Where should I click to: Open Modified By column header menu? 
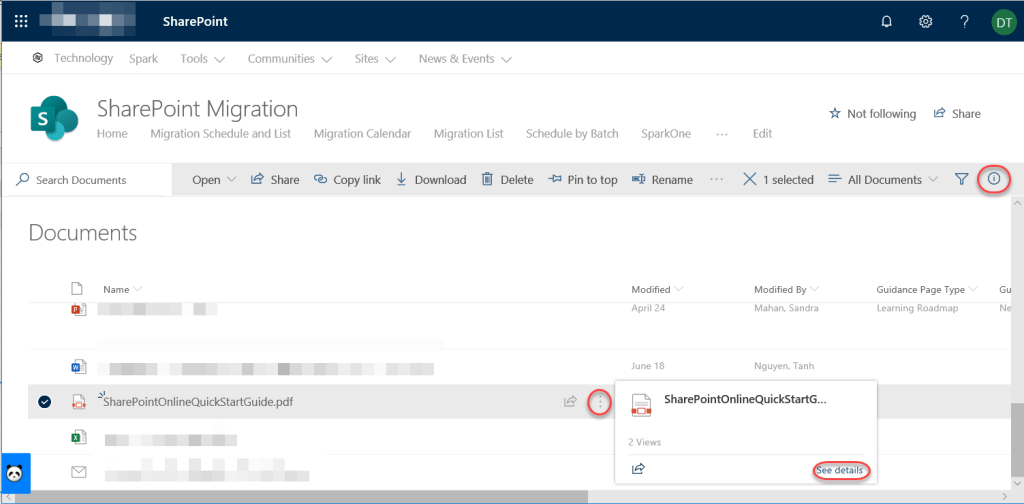point(786,289)
